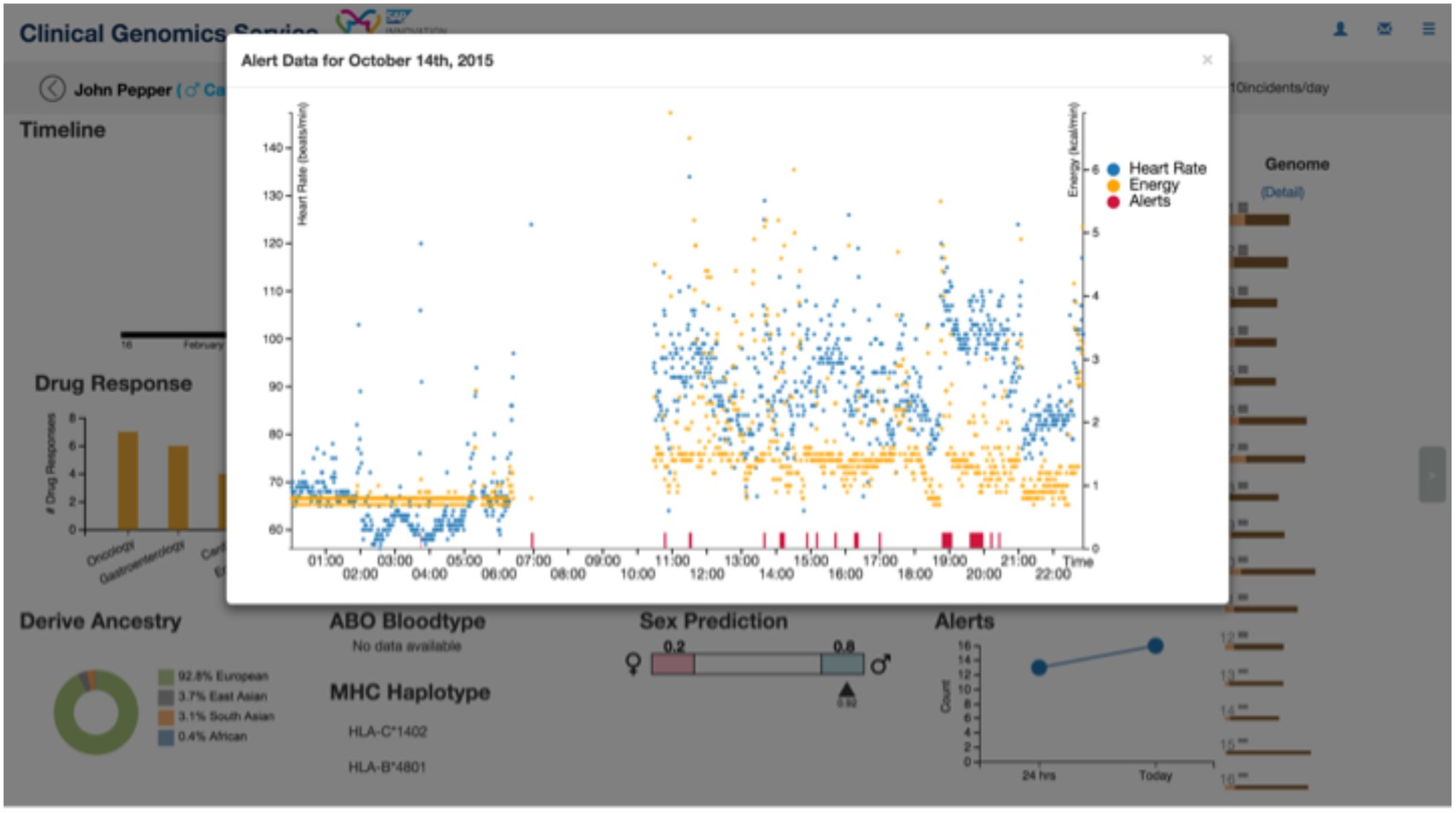Select the Oncology drug response bar
1456x813 pixels.
pyautogui.click(x=128, y=480)
